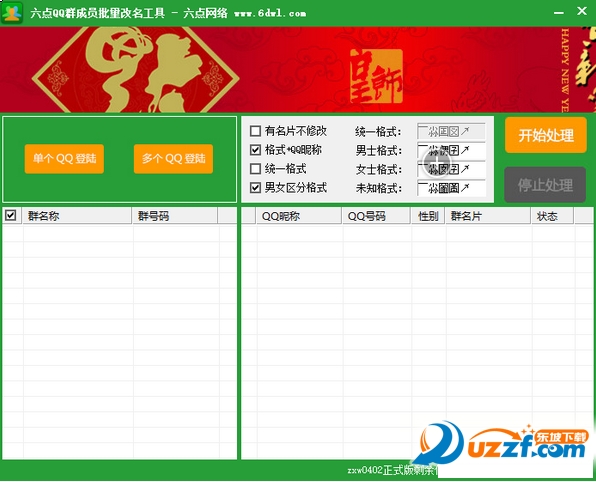Image resolution: width=596 pixels, height=482 pixels.
Task: Click the 未知格式 input field
Action: [451, 188]
